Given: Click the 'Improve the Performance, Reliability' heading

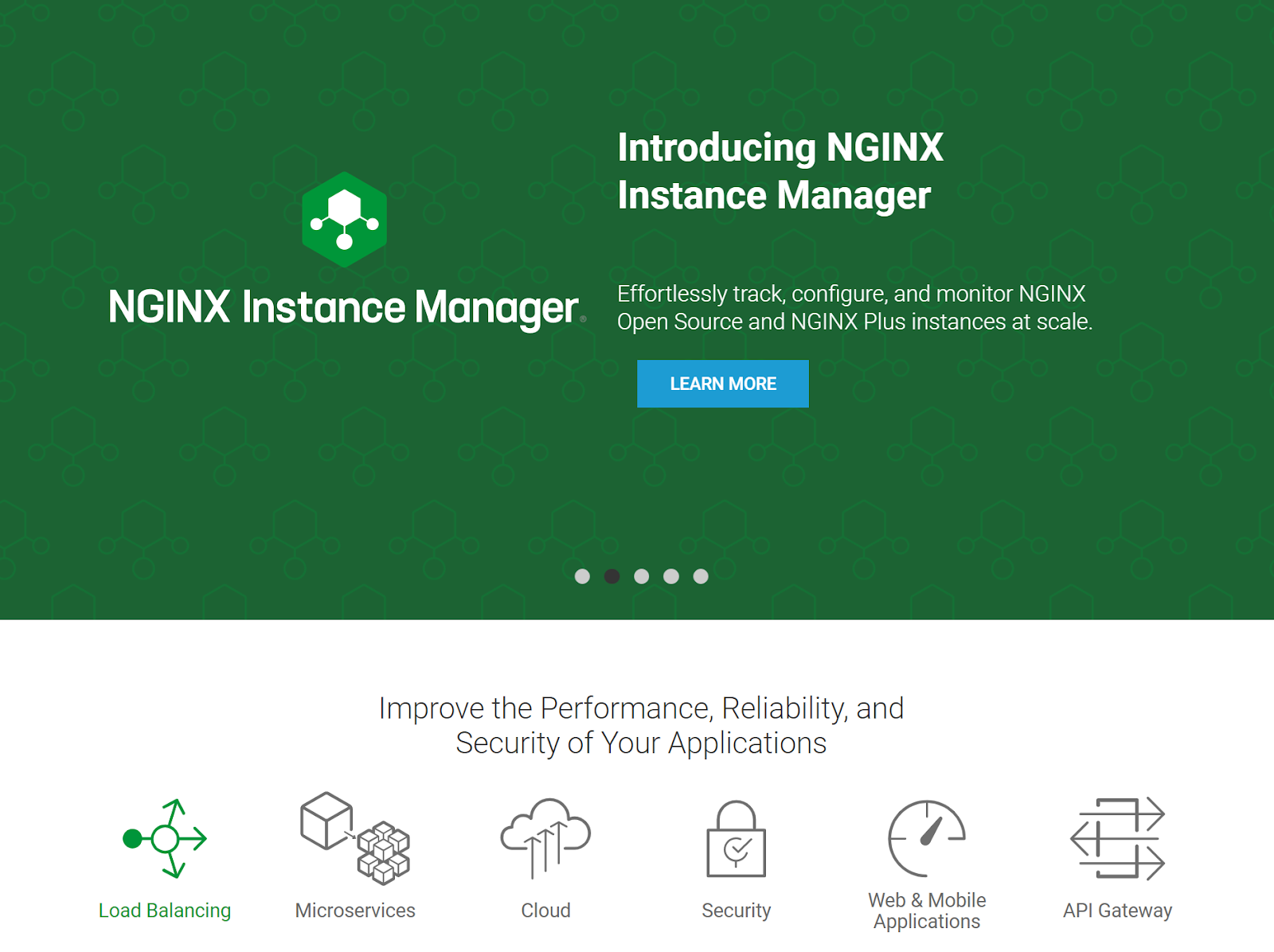Looking at the screenshot, I should (641, 725).
